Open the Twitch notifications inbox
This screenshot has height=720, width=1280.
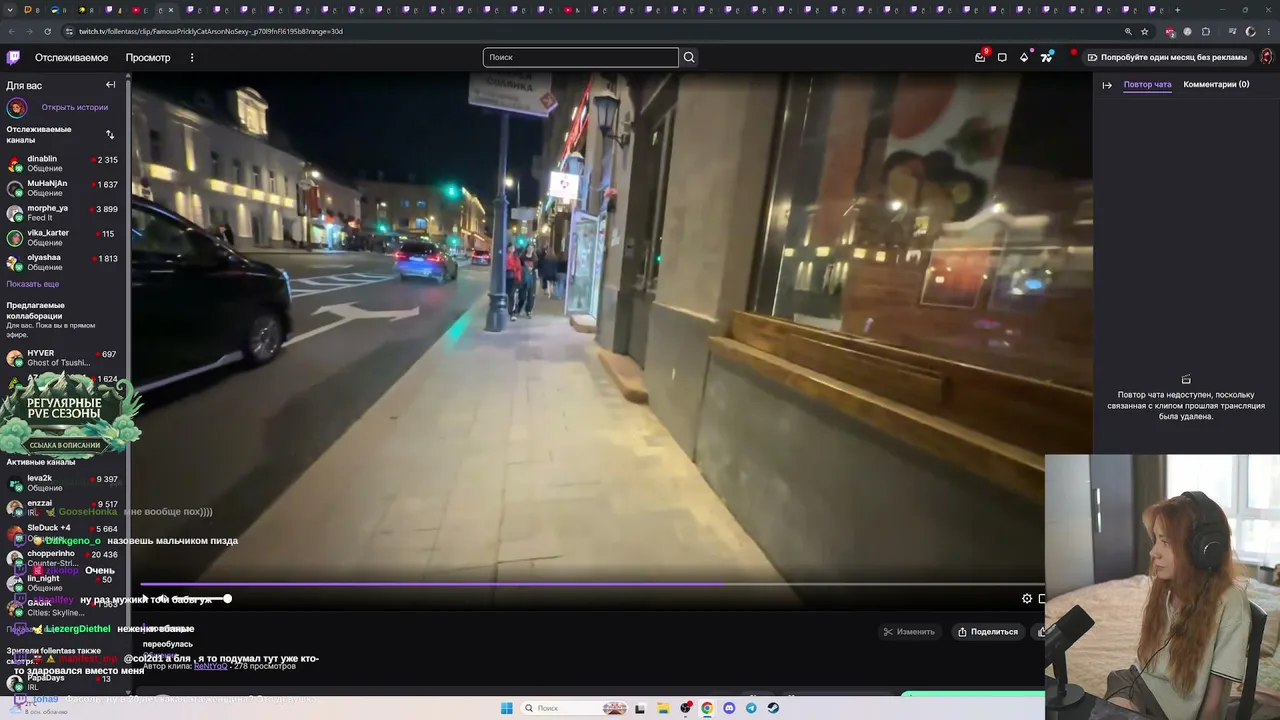[980, 57]
